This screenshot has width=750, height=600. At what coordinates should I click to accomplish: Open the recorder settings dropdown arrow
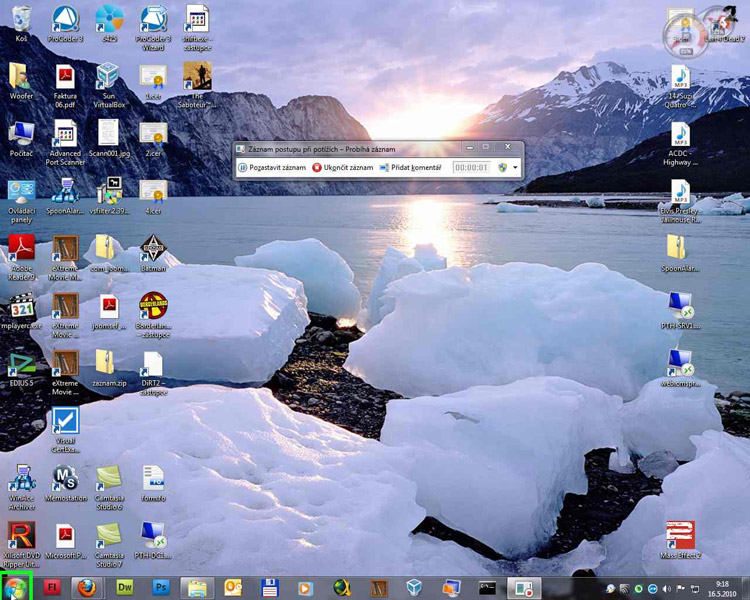(x=516, y=168)
